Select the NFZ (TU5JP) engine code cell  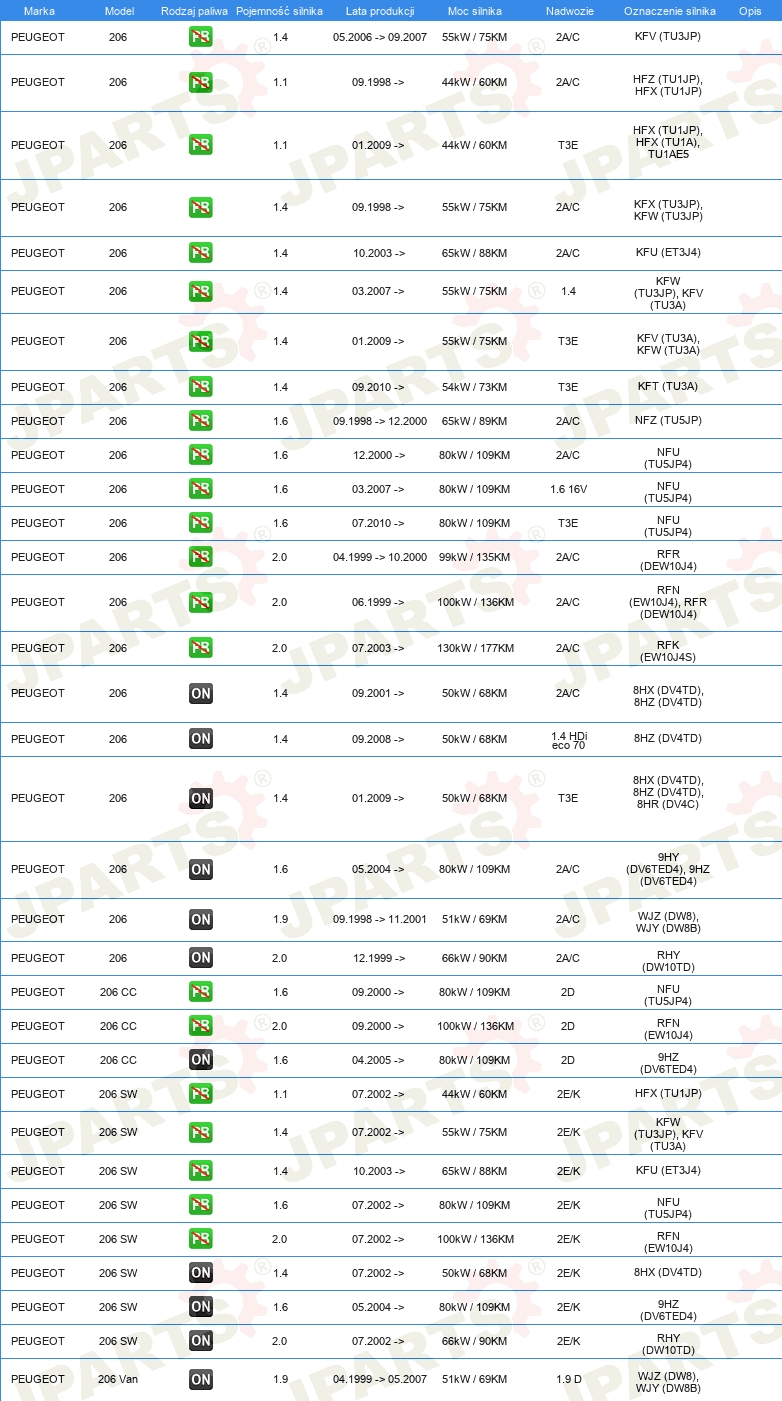668,421
